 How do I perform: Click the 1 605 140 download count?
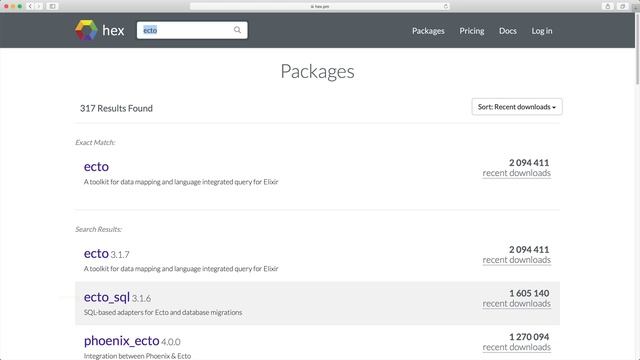tap(529, 293)
